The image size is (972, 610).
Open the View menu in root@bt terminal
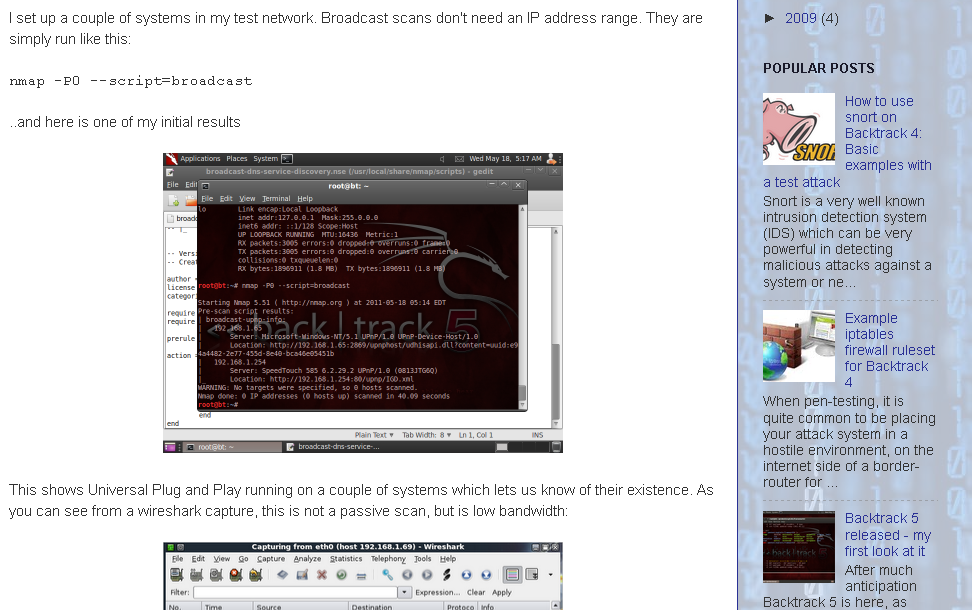tap(247, 198)
